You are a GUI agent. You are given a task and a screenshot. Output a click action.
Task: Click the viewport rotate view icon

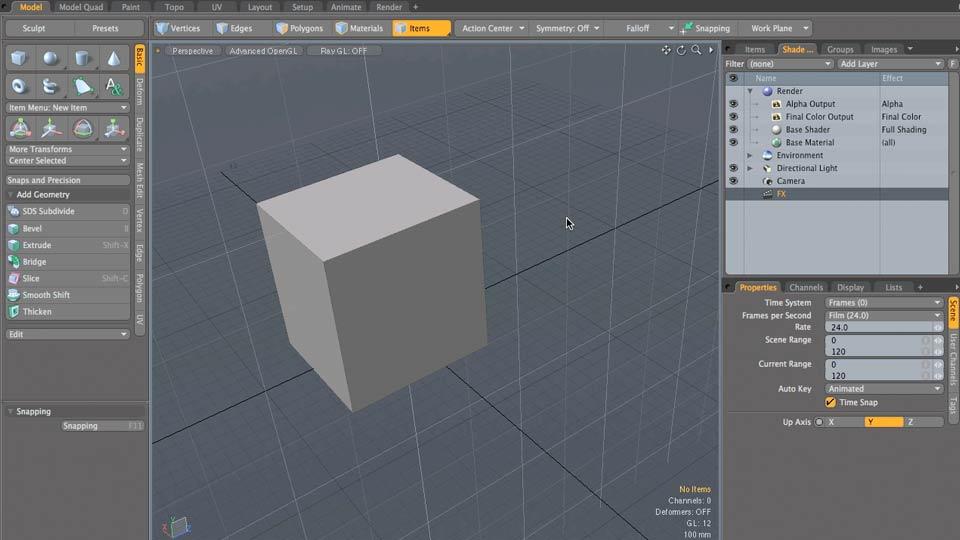click(682, 50)
